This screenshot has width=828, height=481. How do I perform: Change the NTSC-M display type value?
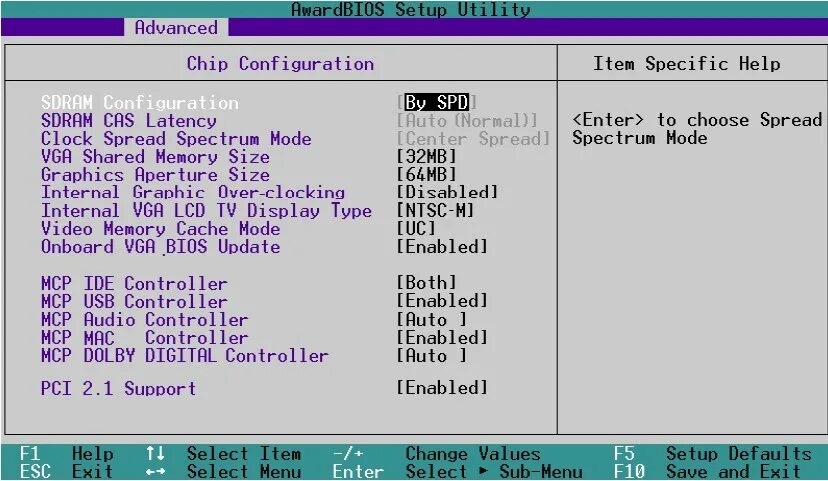[x=436, y=211]
